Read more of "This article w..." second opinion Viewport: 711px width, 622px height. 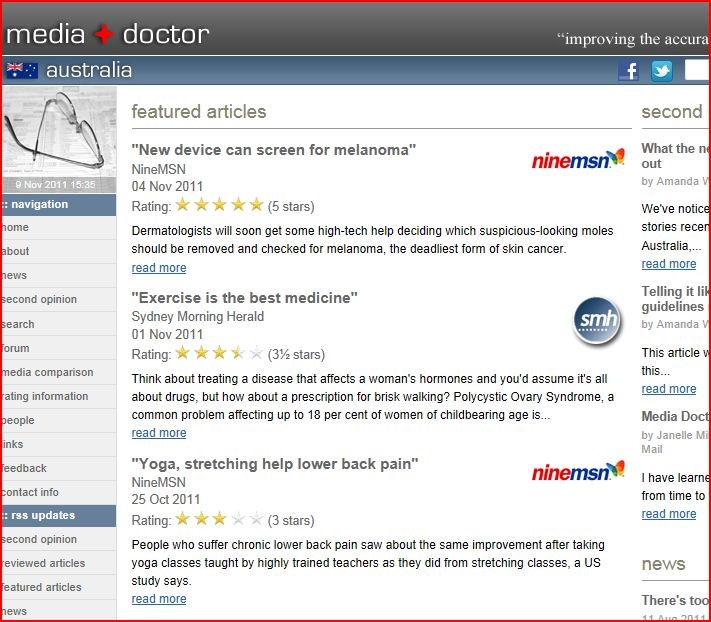click(669, 389)
